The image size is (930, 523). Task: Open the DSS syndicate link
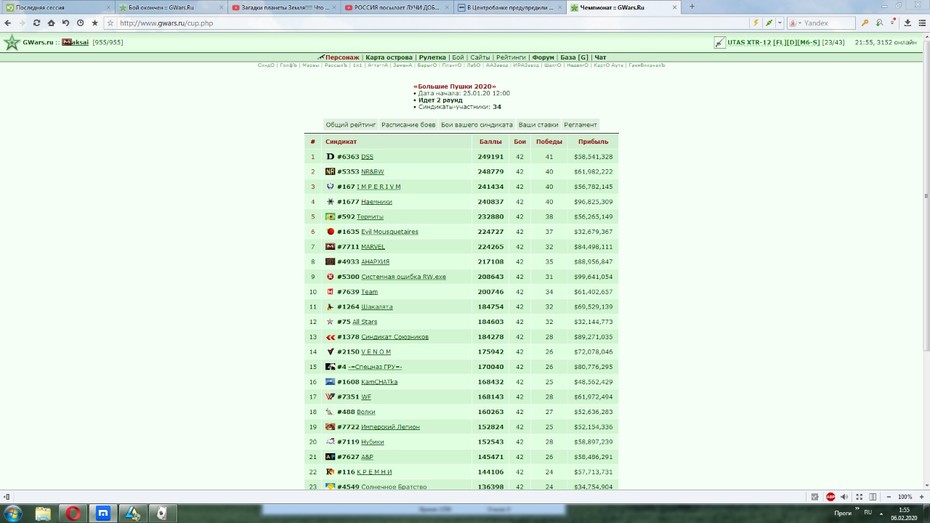[367, 157]
